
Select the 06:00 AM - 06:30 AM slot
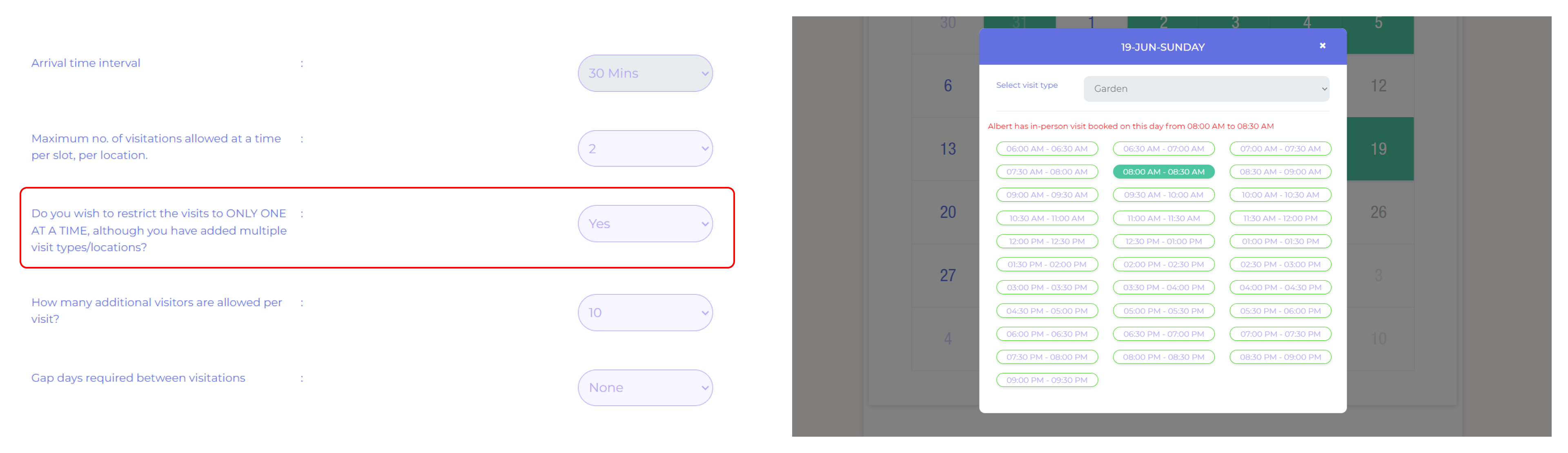click(x=1046, y=149)
